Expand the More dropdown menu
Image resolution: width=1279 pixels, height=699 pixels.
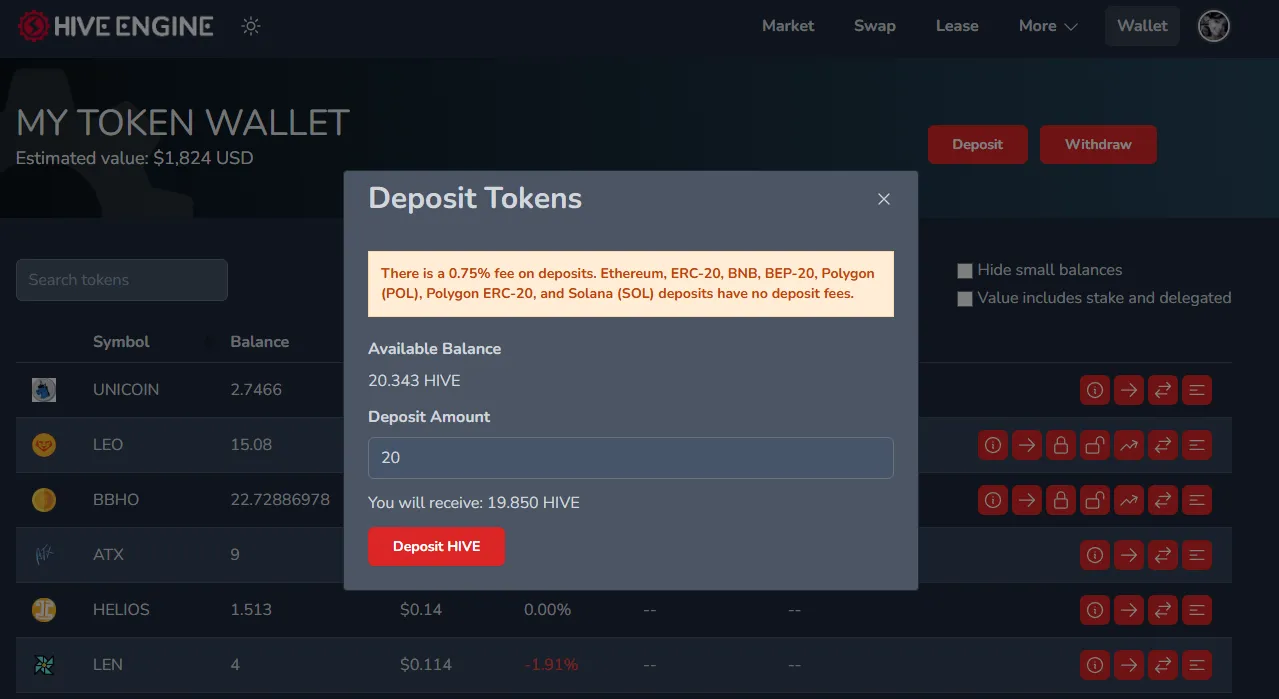pos(1048,26)
